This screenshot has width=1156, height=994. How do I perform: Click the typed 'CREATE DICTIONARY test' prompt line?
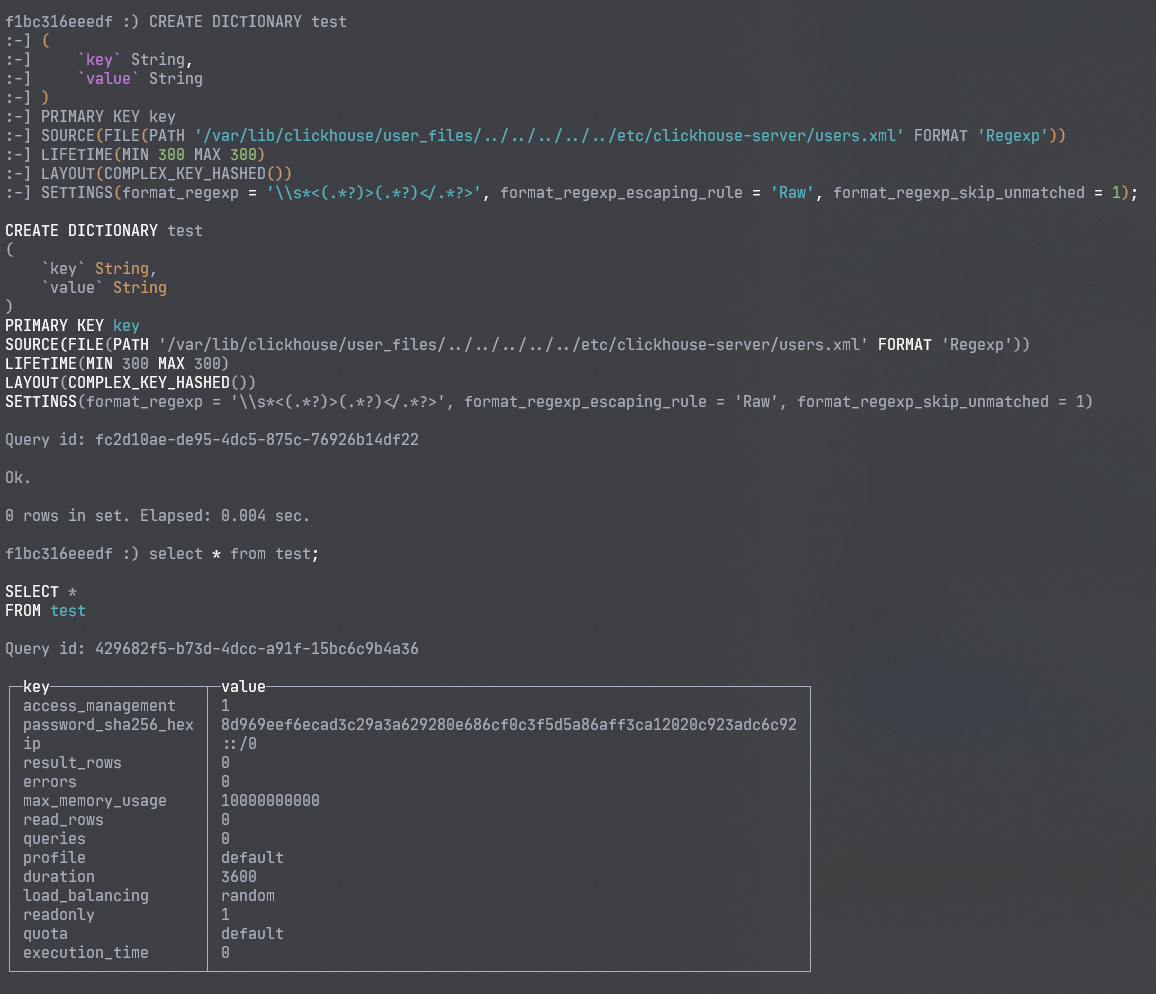tap(248, 22)
